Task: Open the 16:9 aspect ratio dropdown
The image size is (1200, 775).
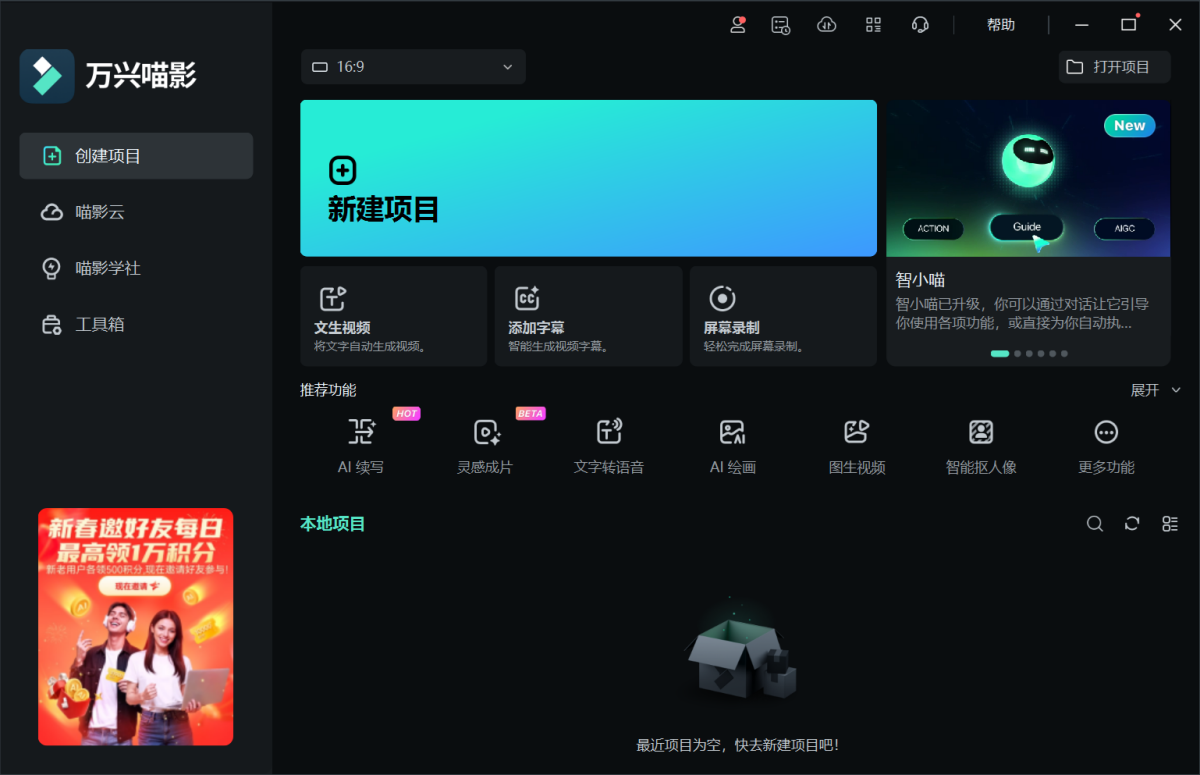Action: click(413, 67)
